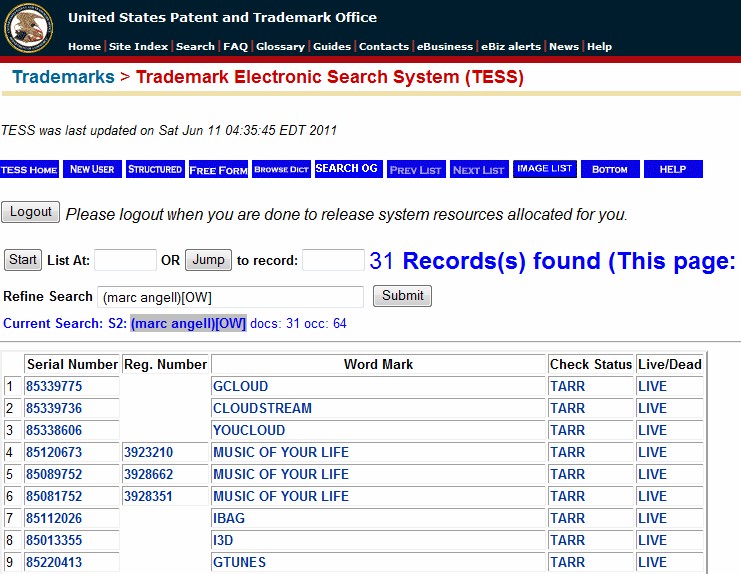741x574 pixels.
Task: Click the Next List button
Action: 479,169
